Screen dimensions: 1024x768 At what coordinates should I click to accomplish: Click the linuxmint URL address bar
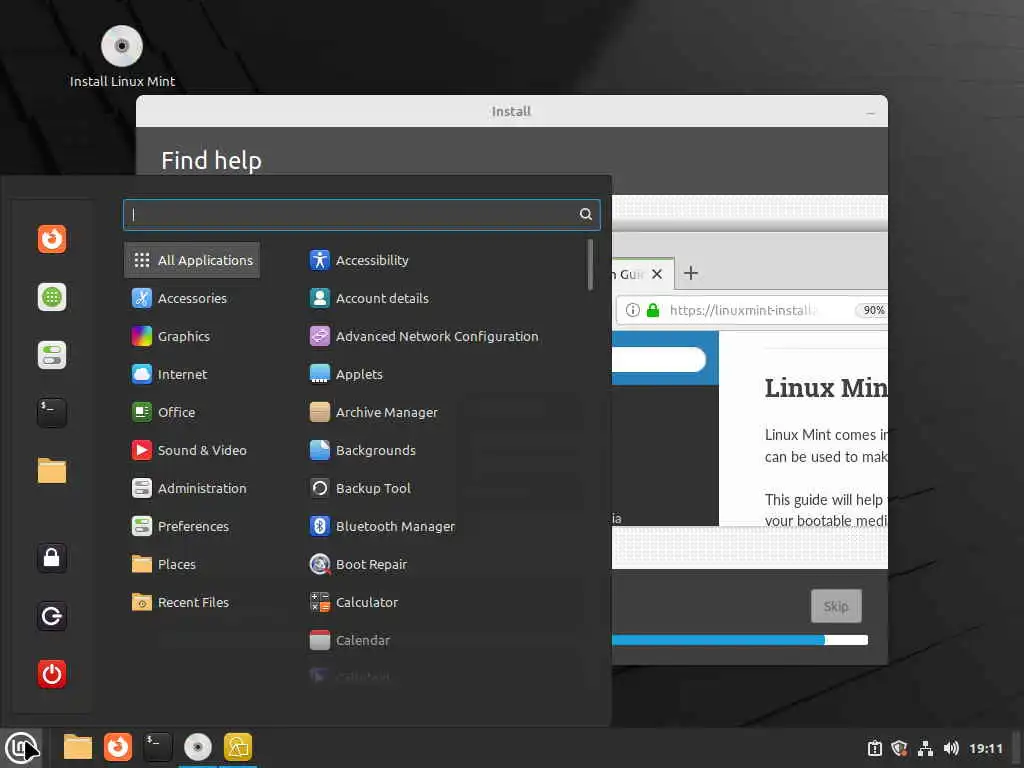(751, 310)
